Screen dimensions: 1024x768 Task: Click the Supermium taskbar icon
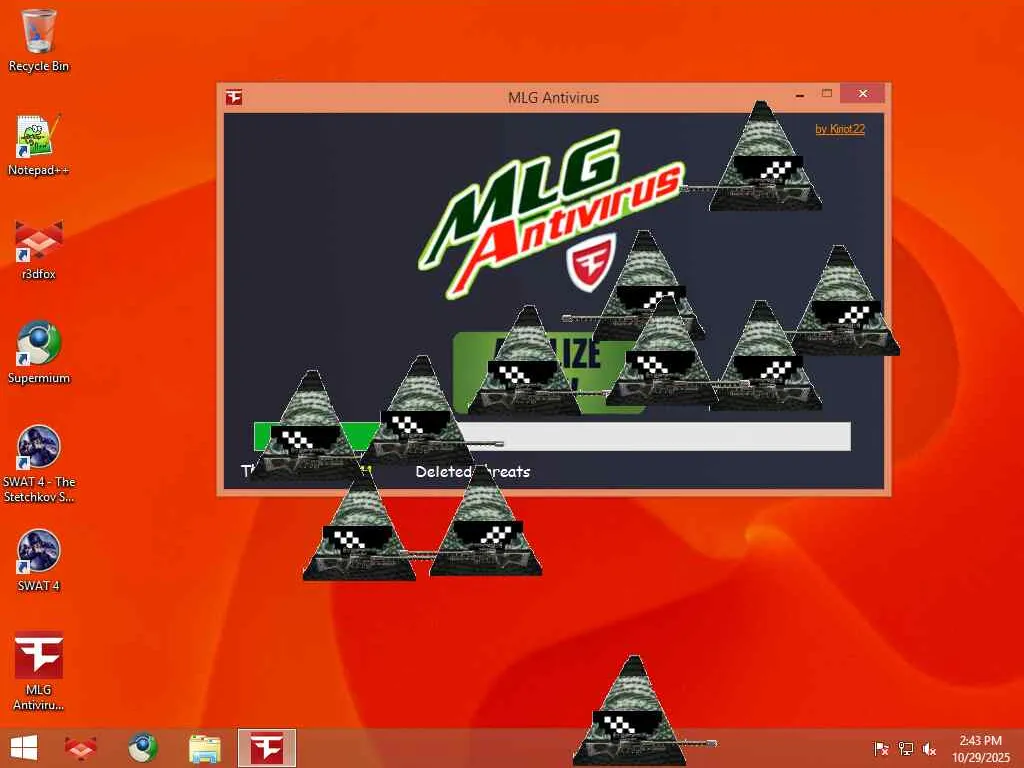click(x=142, y=748)
